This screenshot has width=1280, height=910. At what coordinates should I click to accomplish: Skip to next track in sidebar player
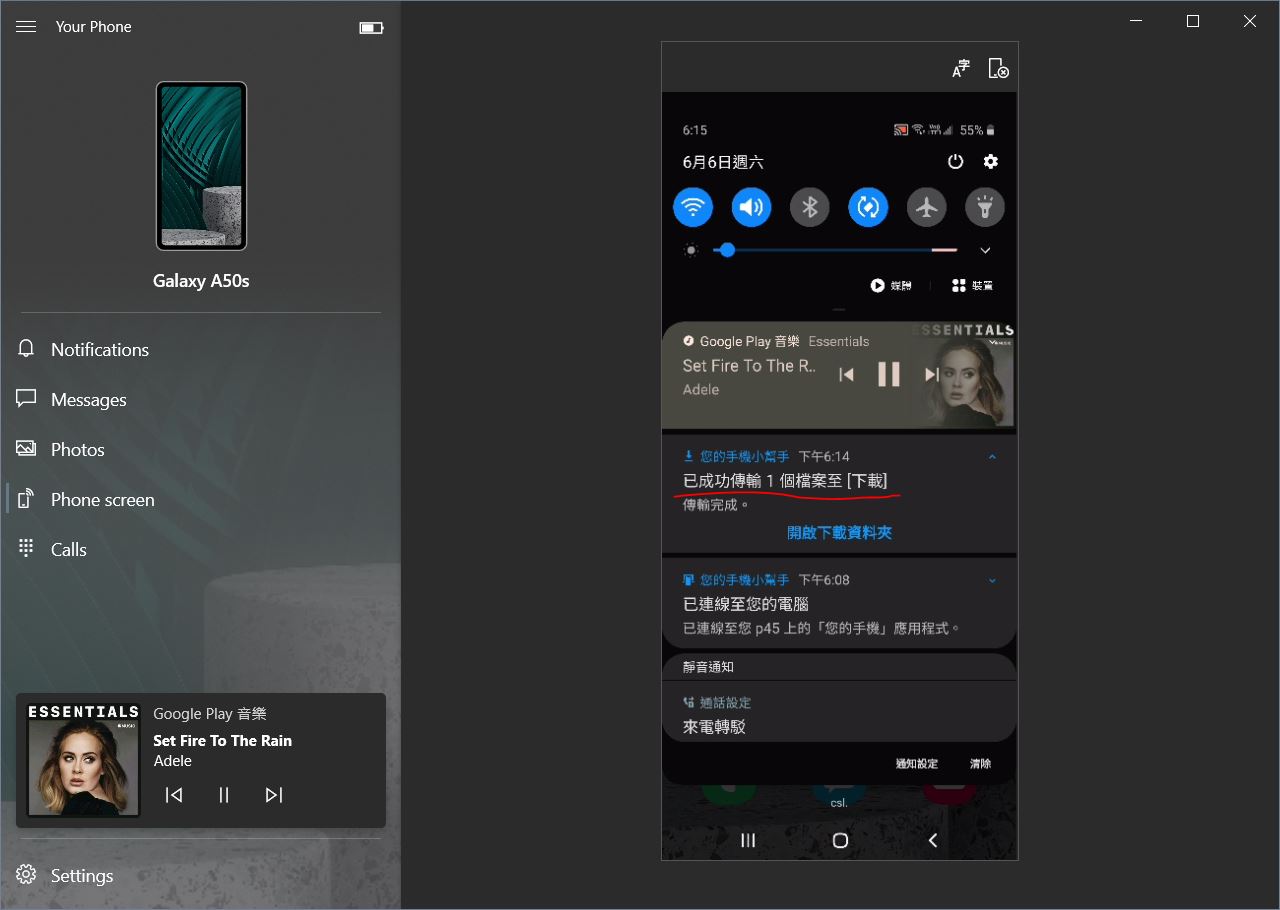point(274,795)
